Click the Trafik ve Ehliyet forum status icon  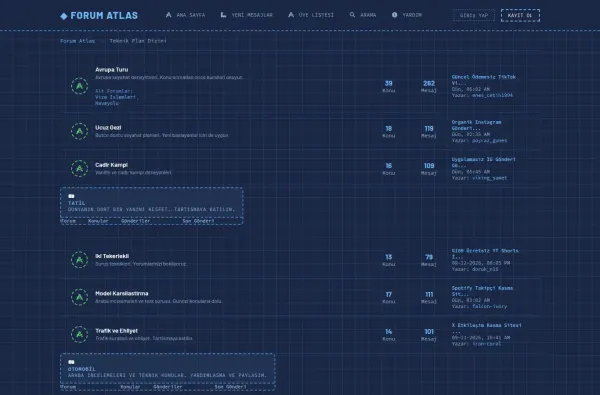pos(80,335)
